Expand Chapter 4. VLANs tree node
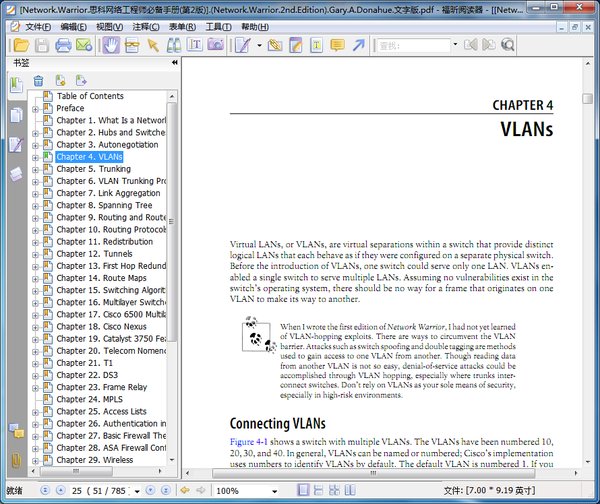600x504 pixels. coord(35,158)
